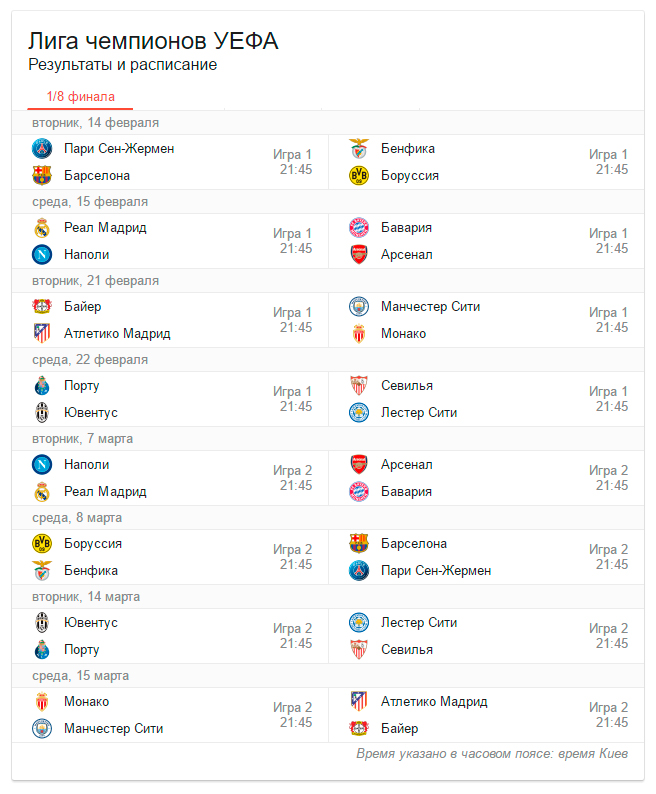Open the Наполи team link on 15 февраля
This screenshot has height=794, width=656.
87,255
